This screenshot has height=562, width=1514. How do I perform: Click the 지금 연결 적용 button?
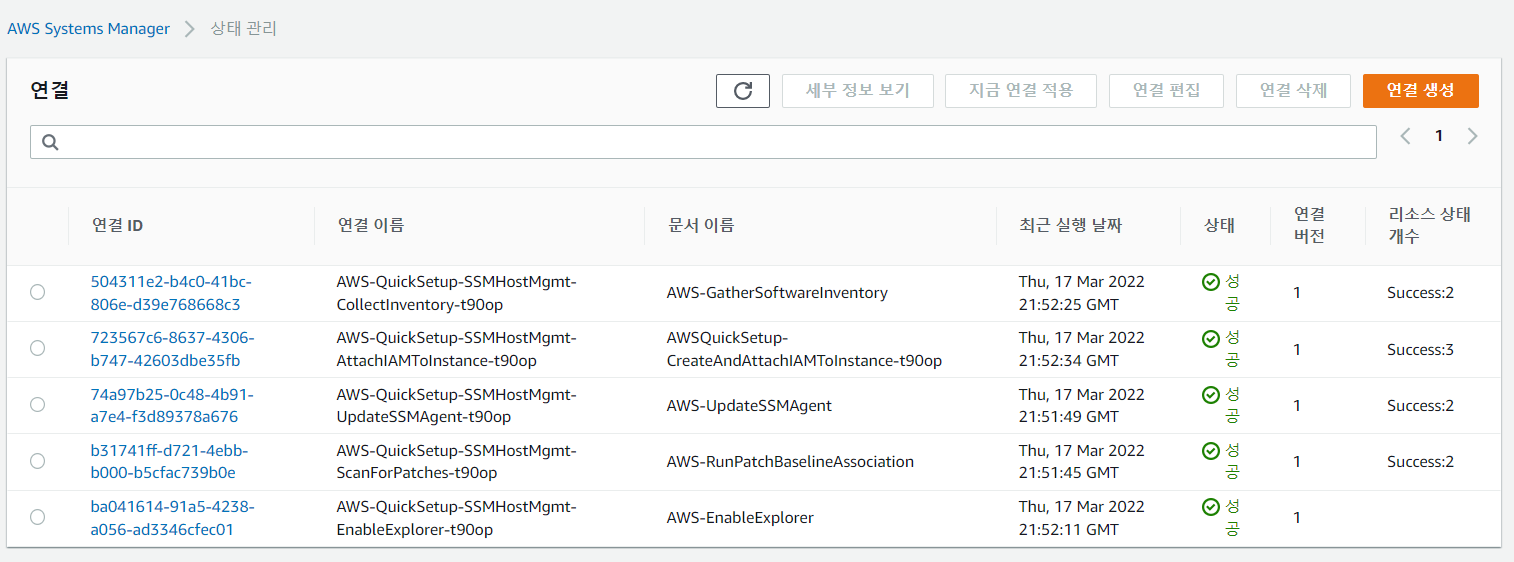1021,91
